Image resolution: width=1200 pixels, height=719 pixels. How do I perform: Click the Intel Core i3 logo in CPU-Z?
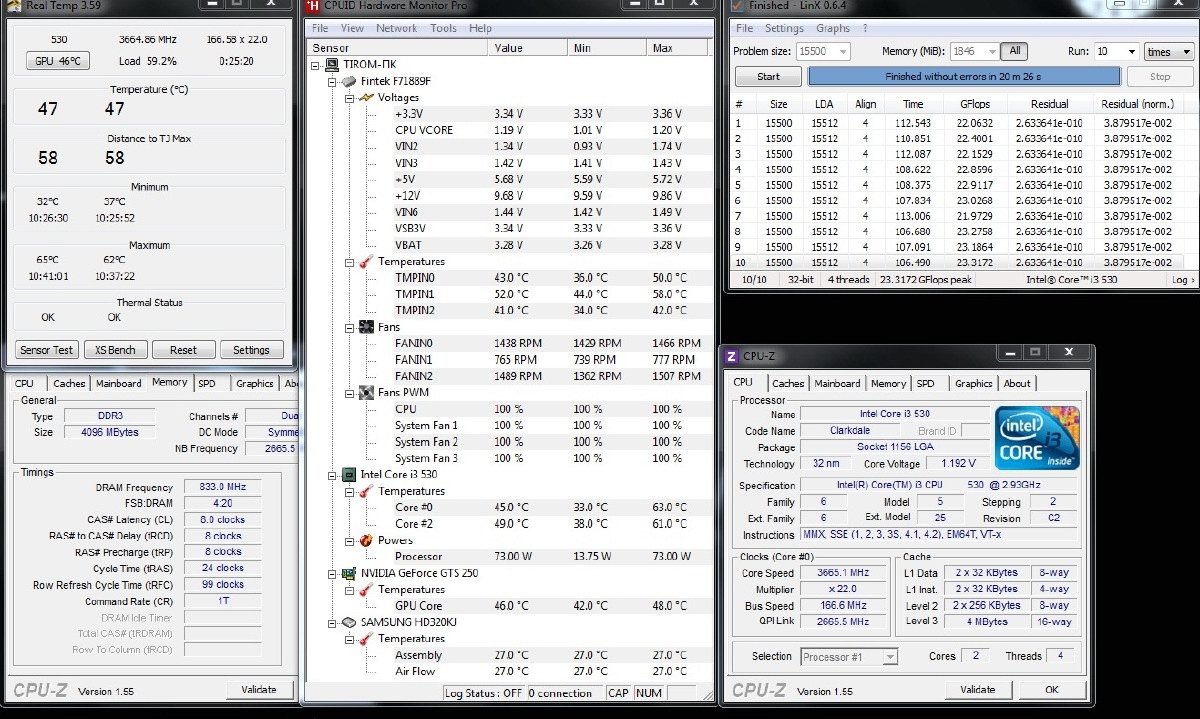coord(1037,438)
